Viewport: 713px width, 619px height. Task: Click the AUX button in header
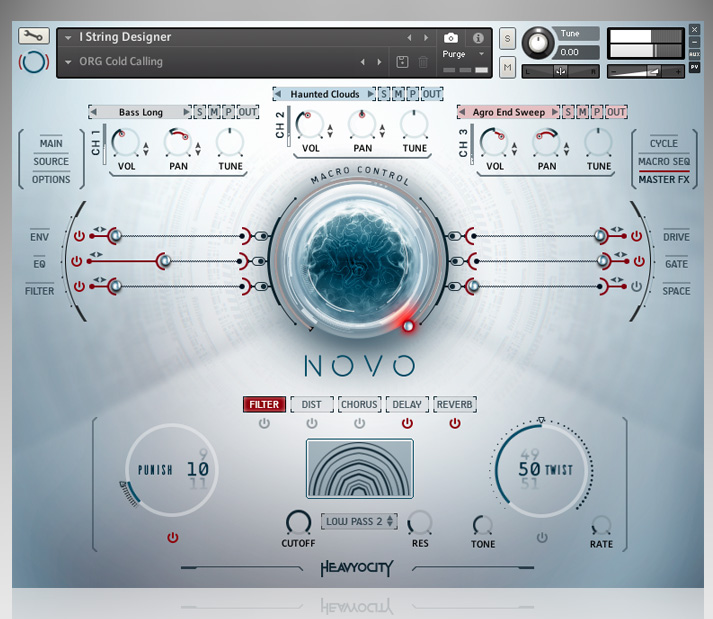[694, 54]
